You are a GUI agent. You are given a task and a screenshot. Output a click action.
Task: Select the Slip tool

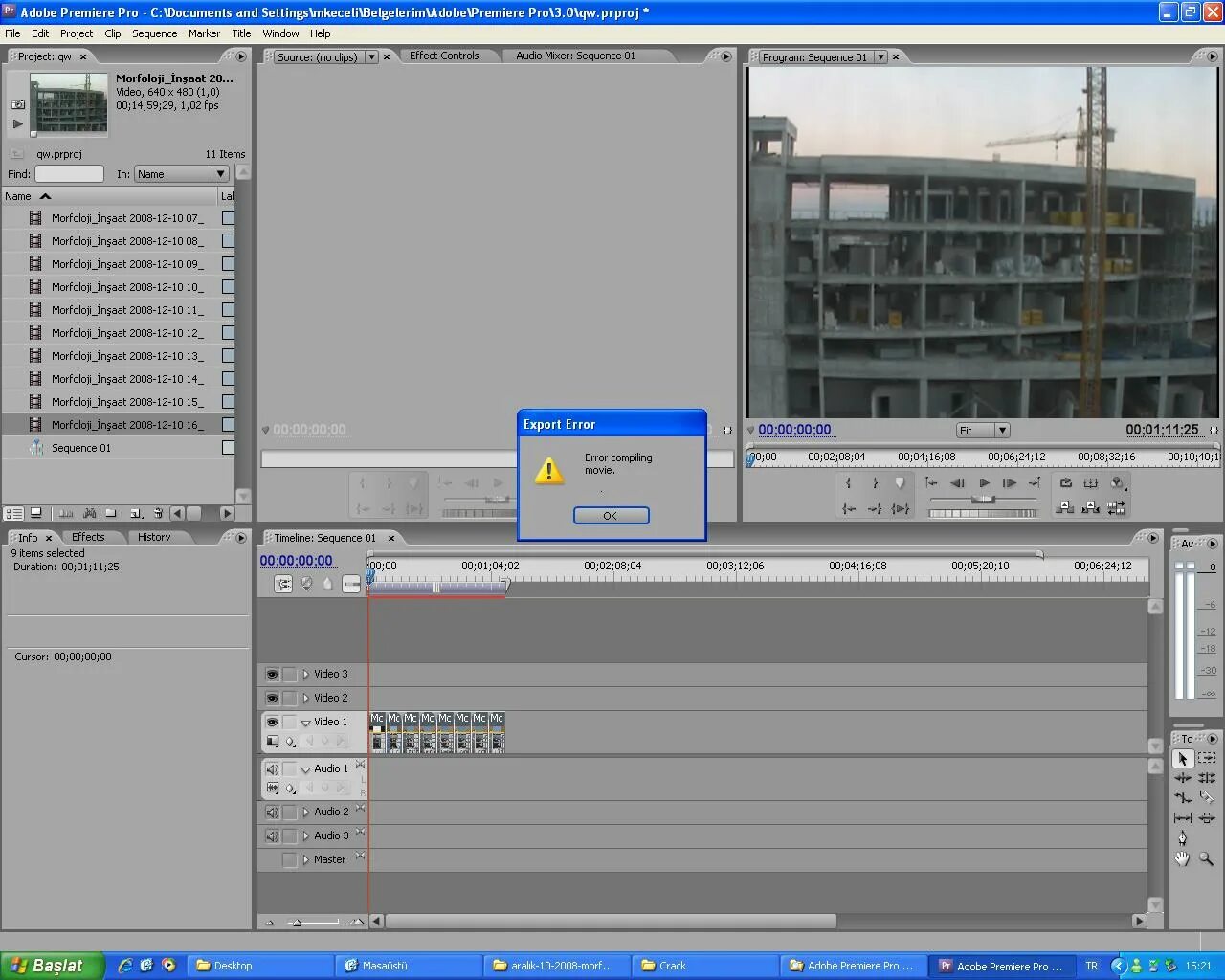click(x=1183, y=818)
